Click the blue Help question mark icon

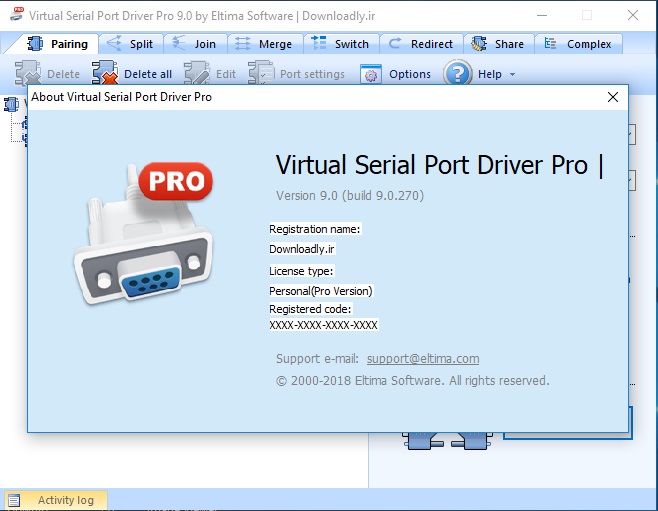point(457,73)
